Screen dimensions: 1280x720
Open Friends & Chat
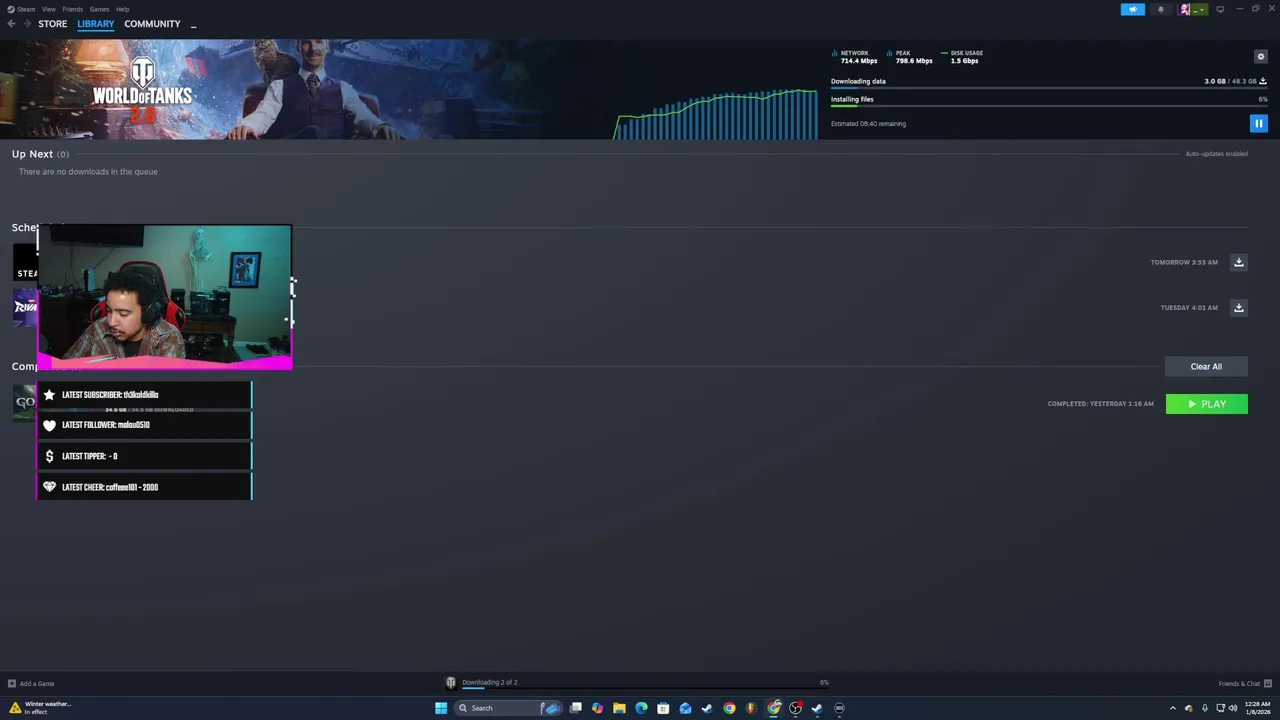click(1245, 684)
